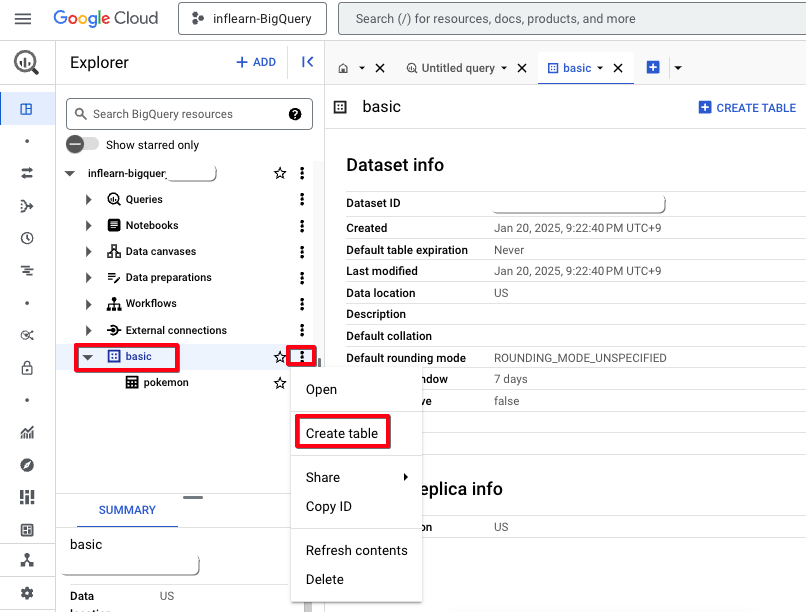Collapse the basic dataset node
The width and height of the screenshot is (806, 612).
[88, 357]
